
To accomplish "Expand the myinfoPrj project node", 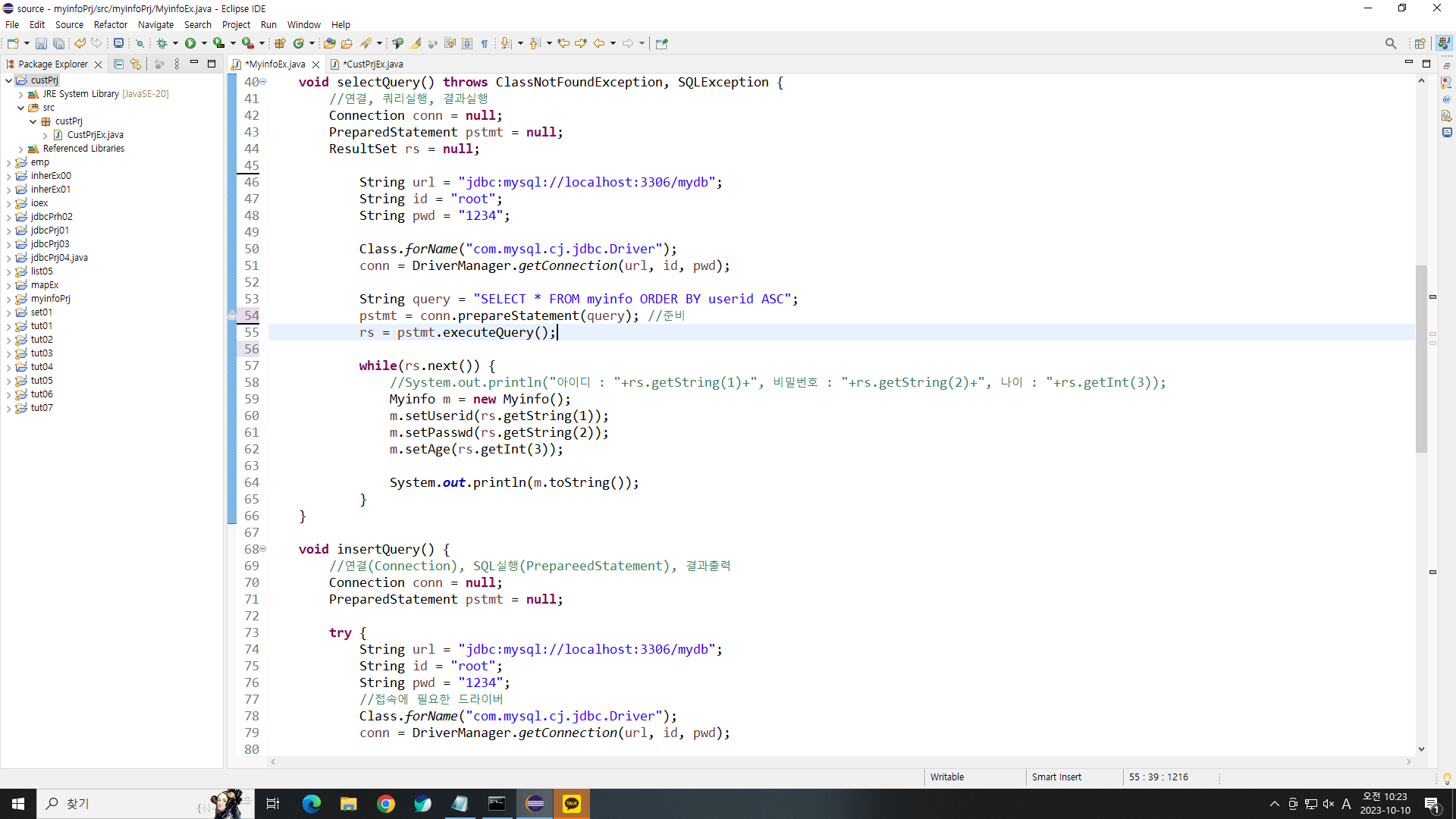I will pos(8,299).
